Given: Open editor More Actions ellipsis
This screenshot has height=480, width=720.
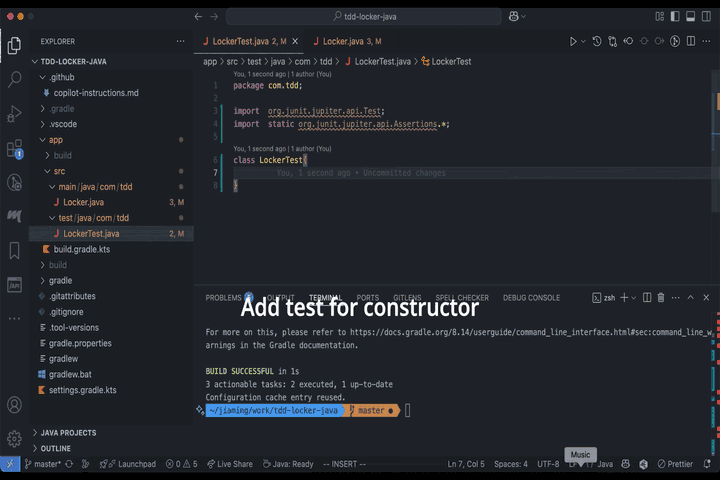Looking at the screenshot, I should (x=706, y=41).
